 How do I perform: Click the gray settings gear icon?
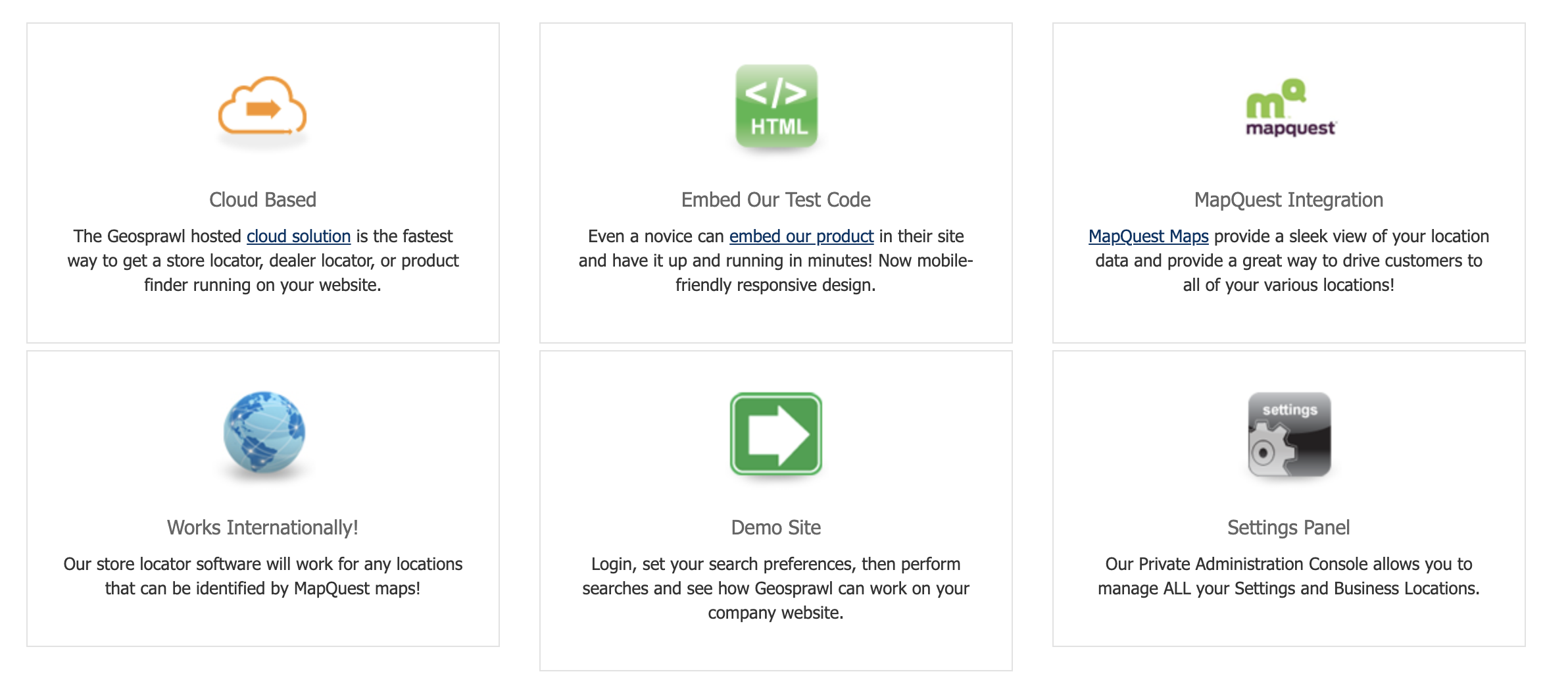pyautogui.click(x=1289, y=434)
